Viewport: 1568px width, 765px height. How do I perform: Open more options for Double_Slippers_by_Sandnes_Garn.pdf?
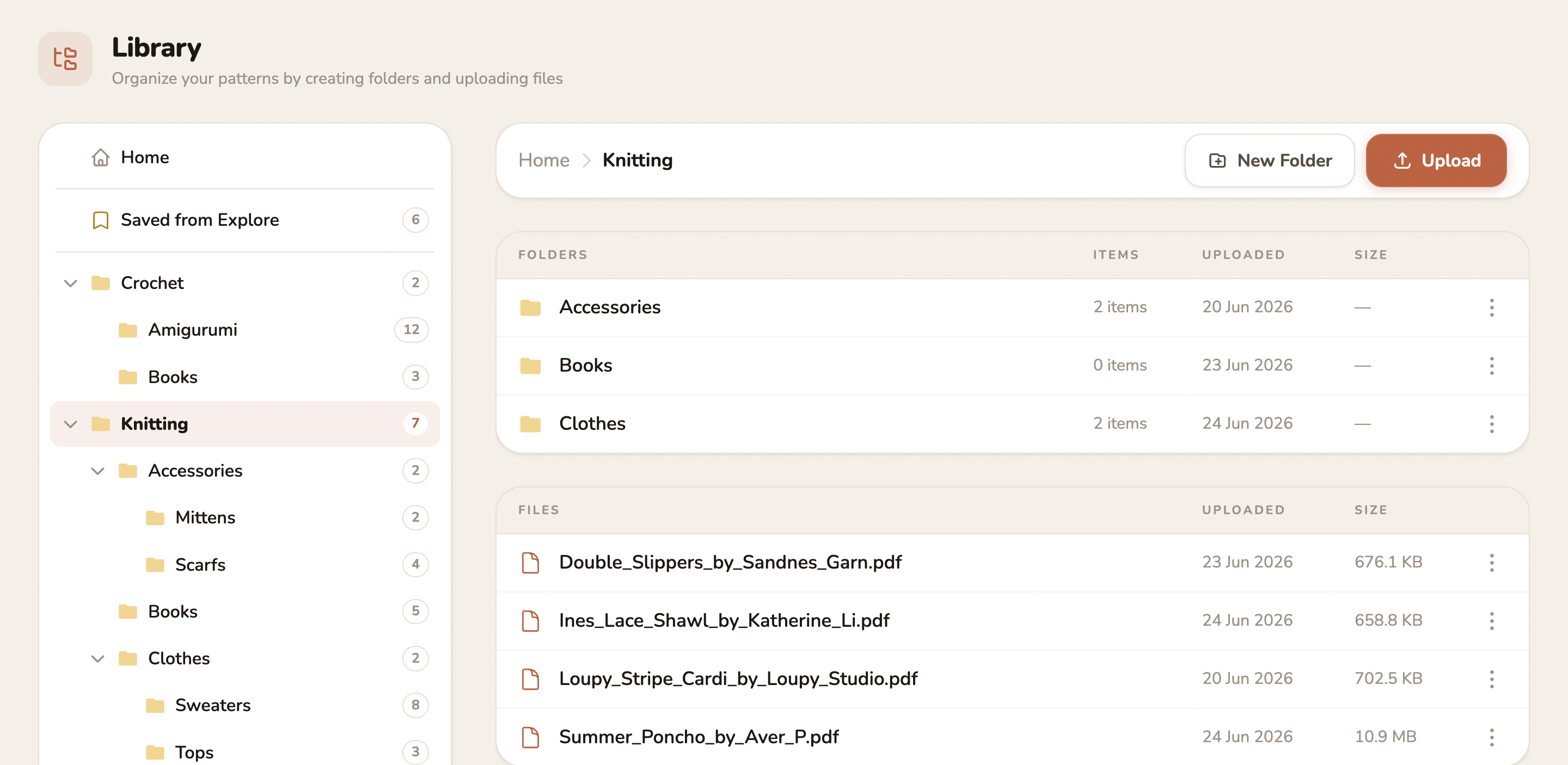[x=1491, y=563]
